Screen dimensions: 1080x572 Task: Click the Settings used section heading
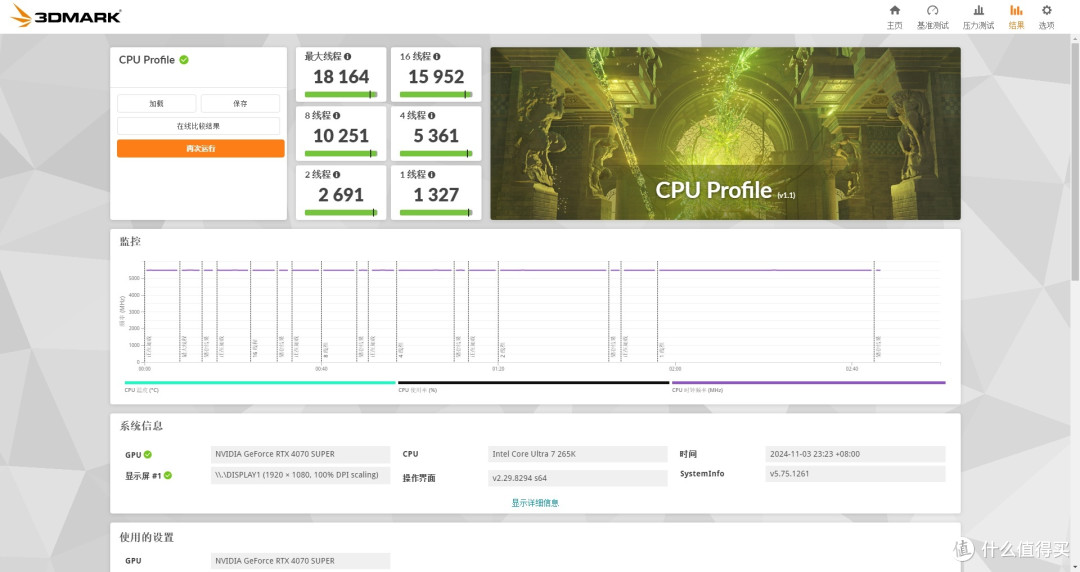coord(147,537)
